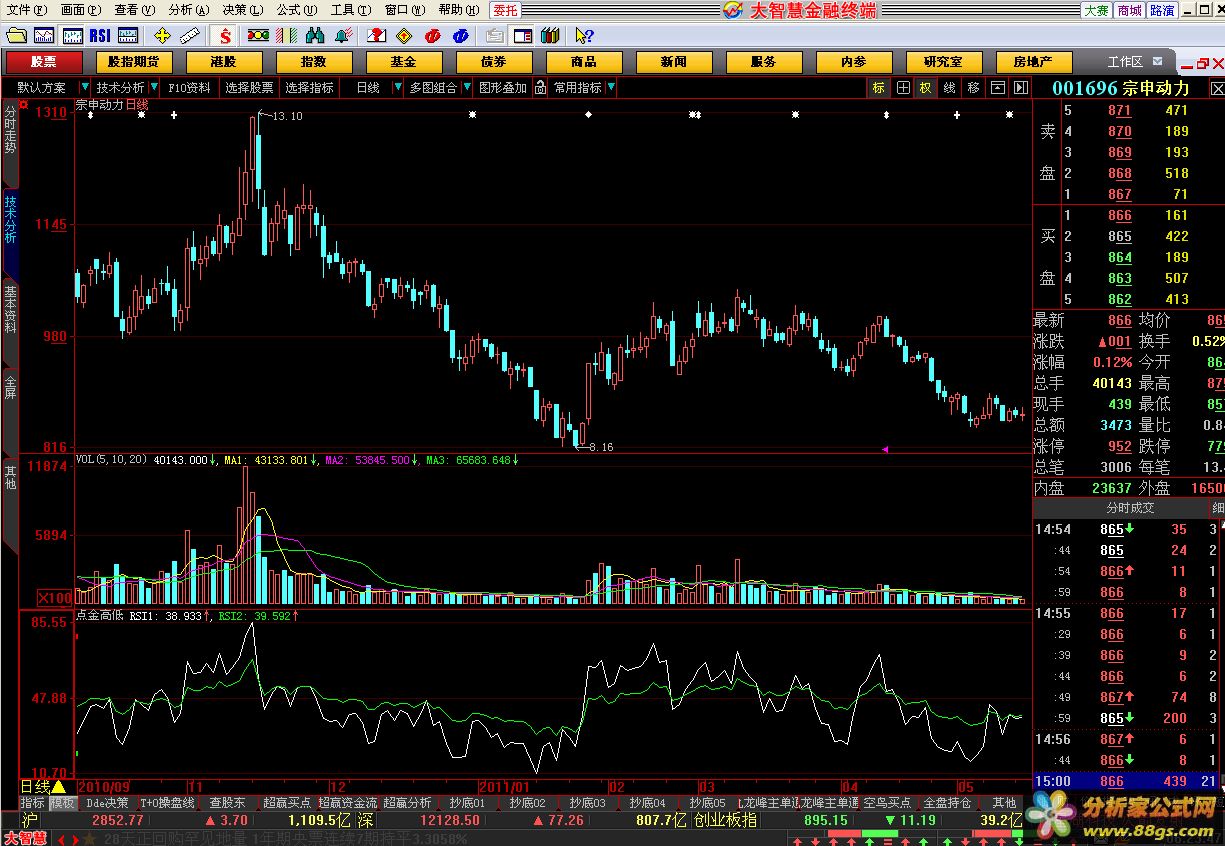Click the third chart-view toolbar icon

128,35
